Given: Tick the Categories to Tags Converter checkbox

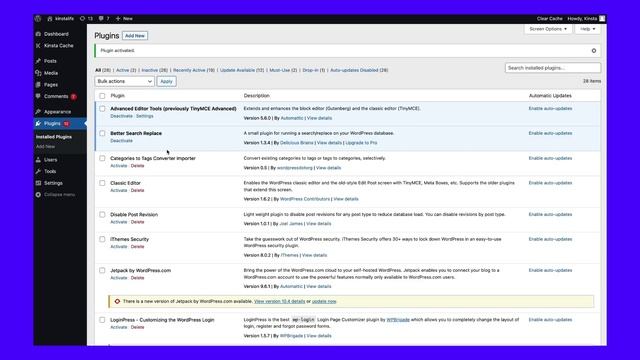Looking at the screenshot, I should pyautogui.click(x=102, y=158).
